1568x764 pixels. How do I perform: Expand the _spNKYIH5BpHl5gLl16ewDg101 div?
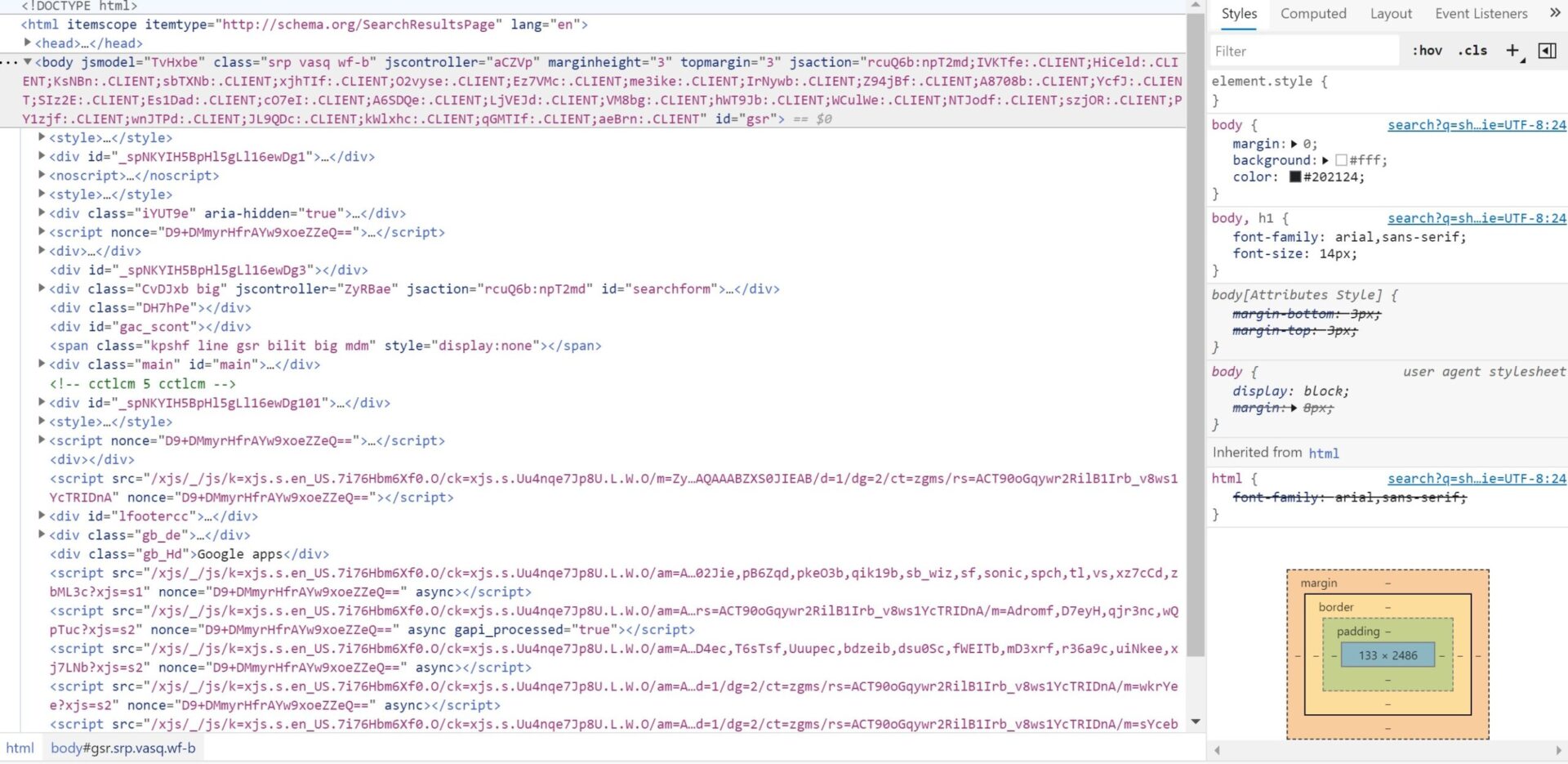[x=42, y=402]
